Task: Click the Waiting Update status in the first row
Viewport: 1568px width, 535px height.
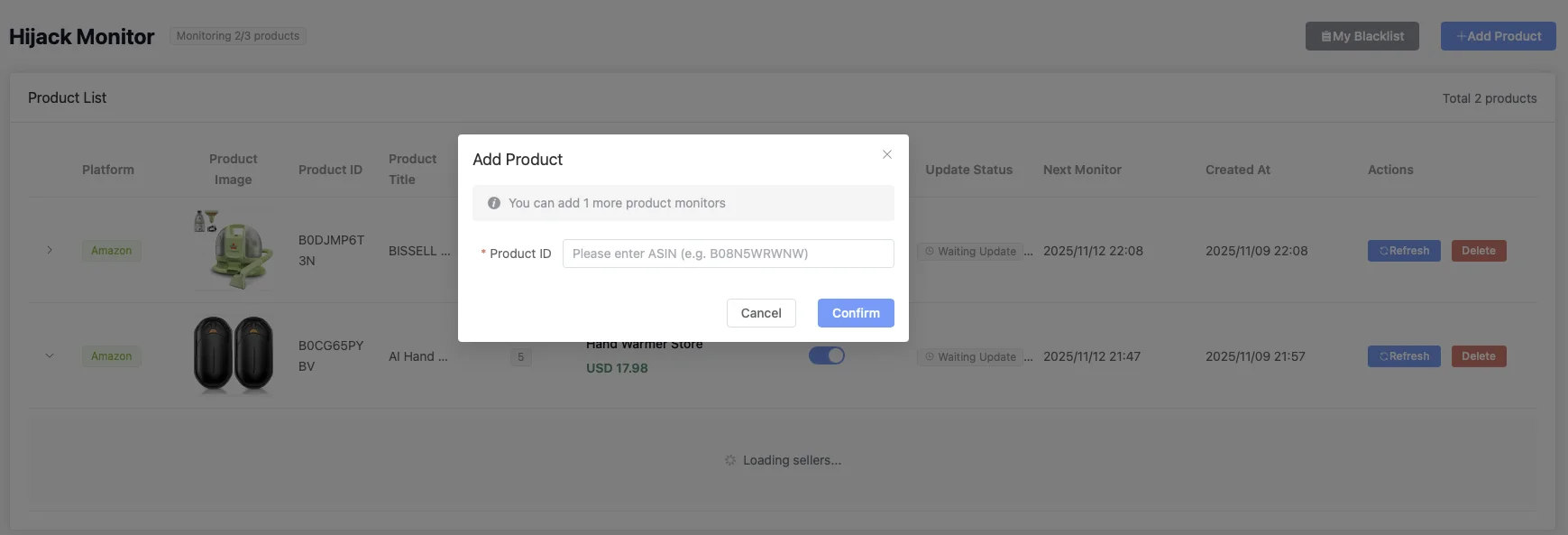Action: 970,252
